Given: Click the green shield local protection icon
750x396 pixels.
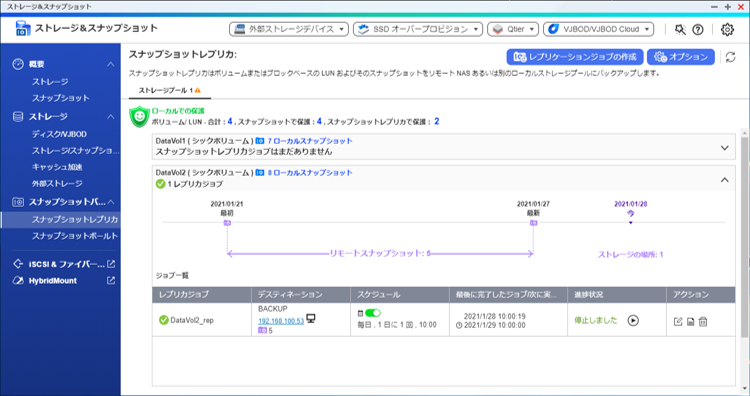Looking at the screenshot, I should (x=139, y=117).
